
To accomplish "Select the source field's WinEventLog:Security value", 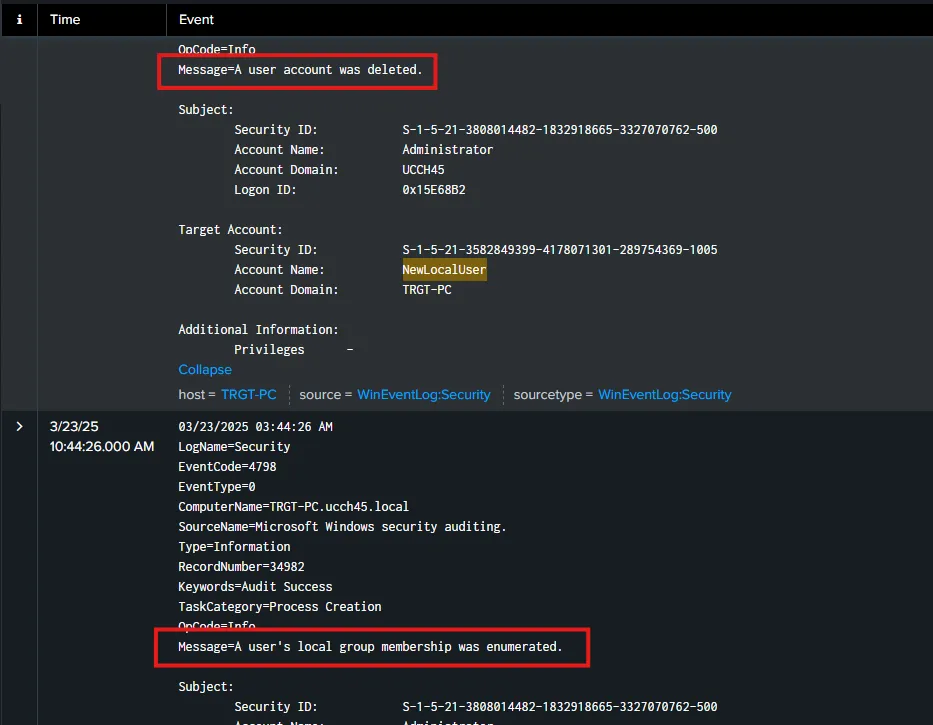I will [424, 395].
